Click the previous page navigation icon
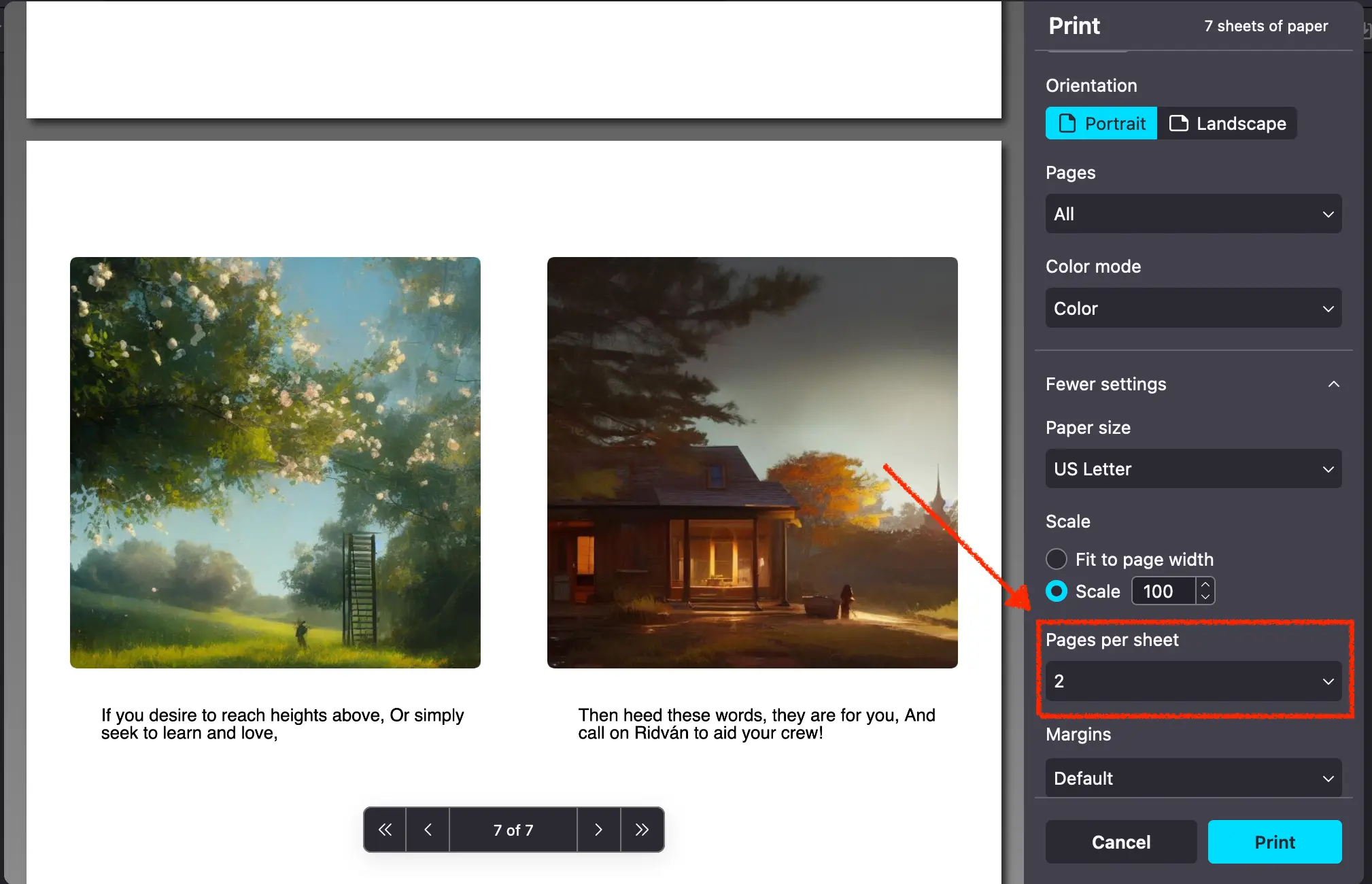Viewport: 1372px width, 884px height. (427, 829)
